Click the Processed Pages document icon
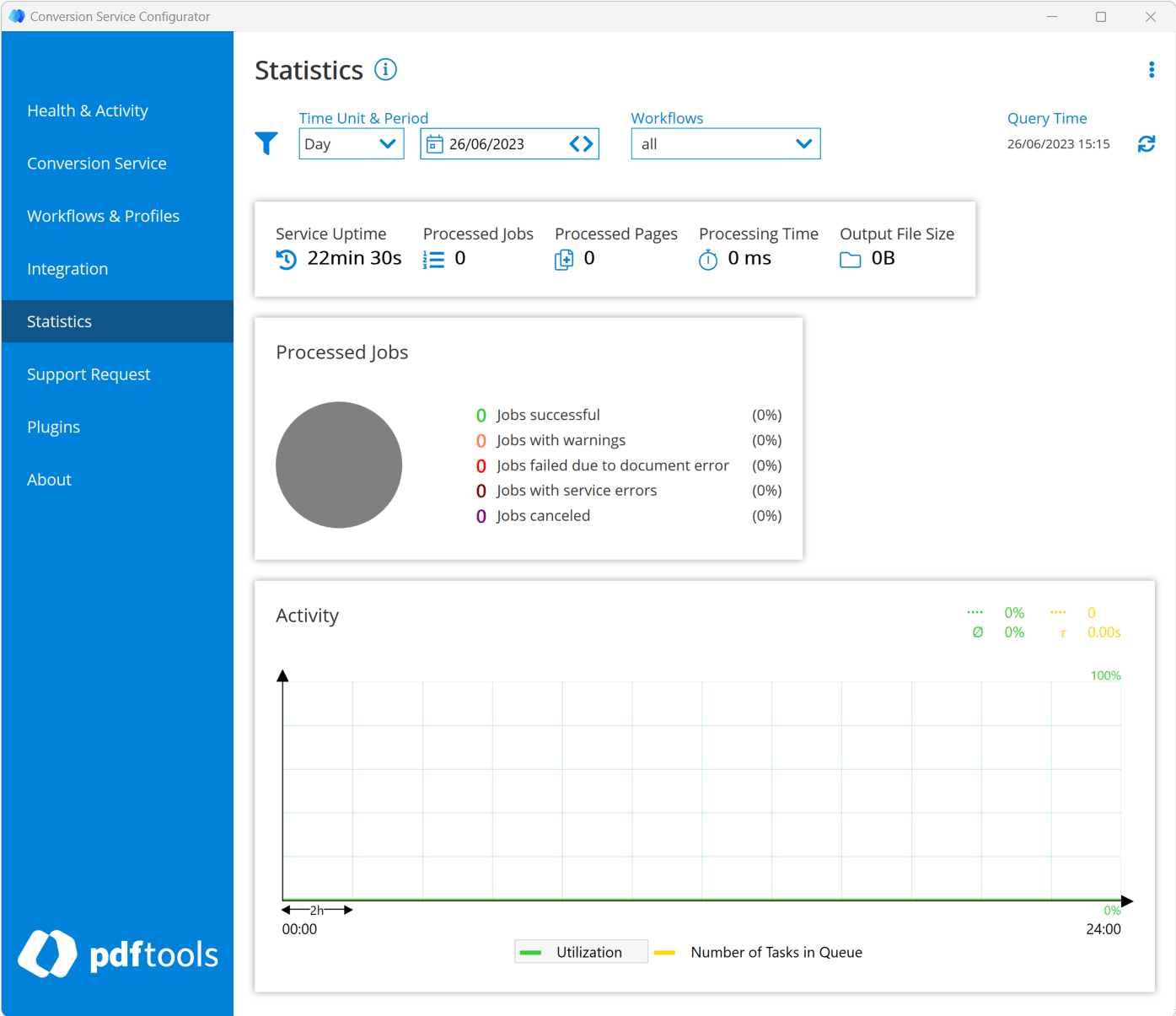 pyautogui.click(x=564, y=259)
